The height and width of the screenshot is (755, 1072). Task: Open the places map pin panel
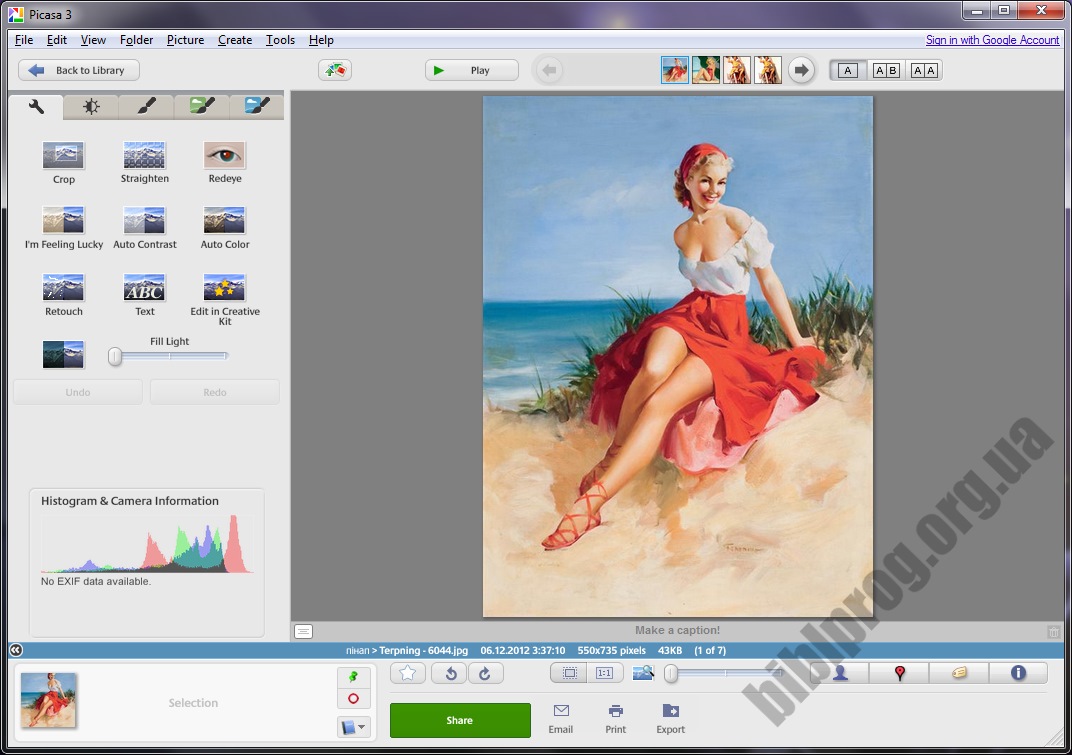[x=899, y=673]
